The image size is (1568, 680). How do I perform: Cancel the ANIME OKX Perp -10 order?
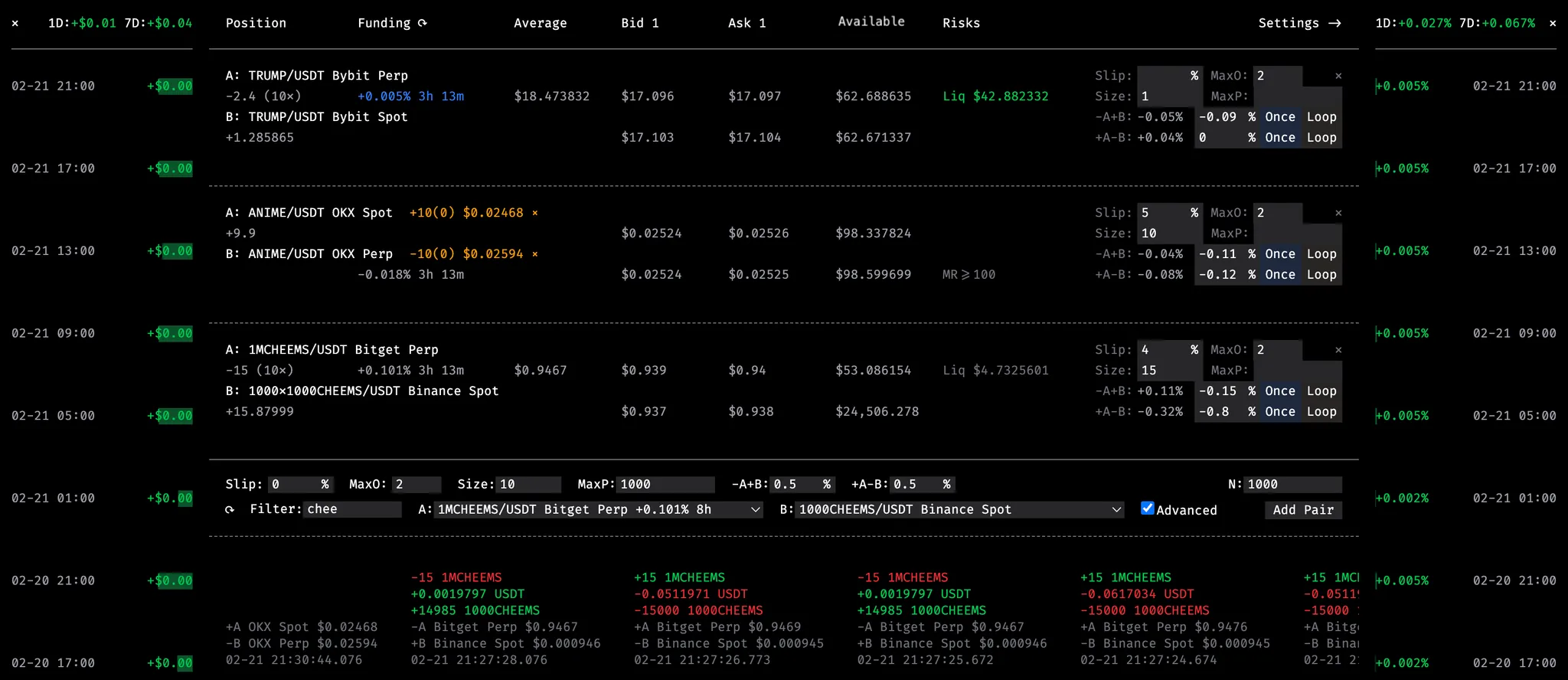click(535, 254)
